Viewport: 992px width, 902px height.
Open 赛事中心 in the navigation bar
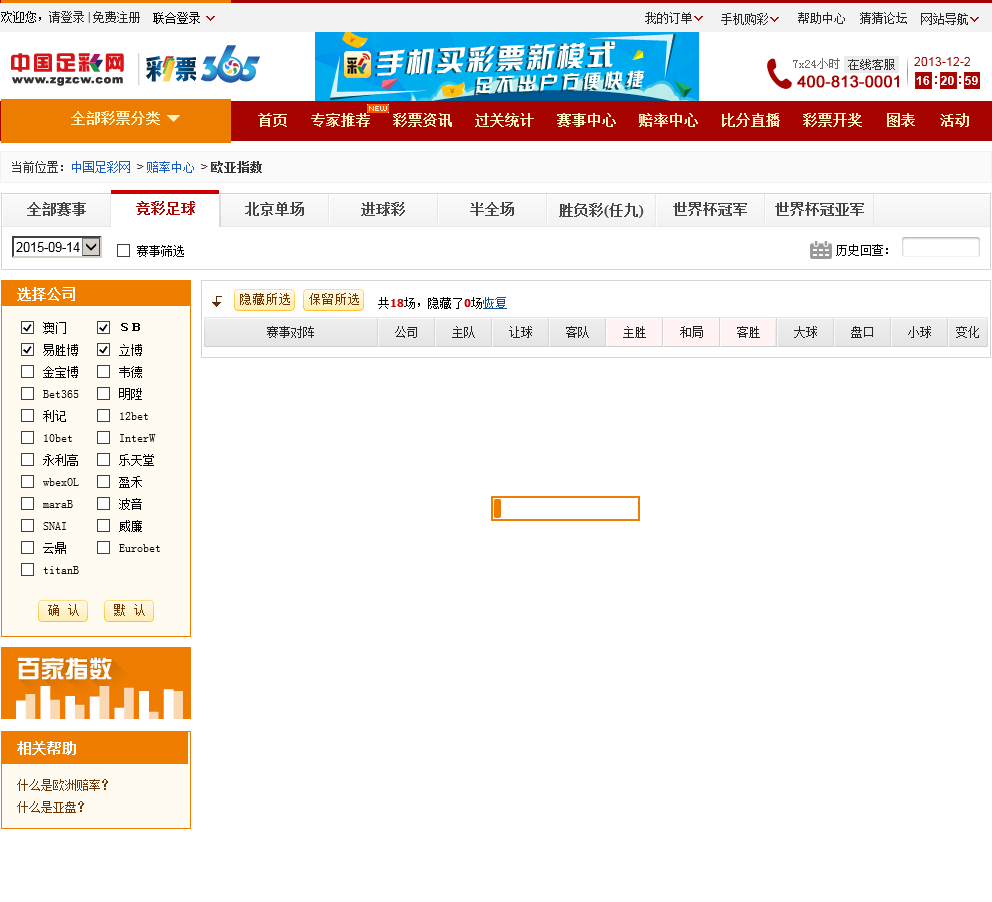[586, 120]
